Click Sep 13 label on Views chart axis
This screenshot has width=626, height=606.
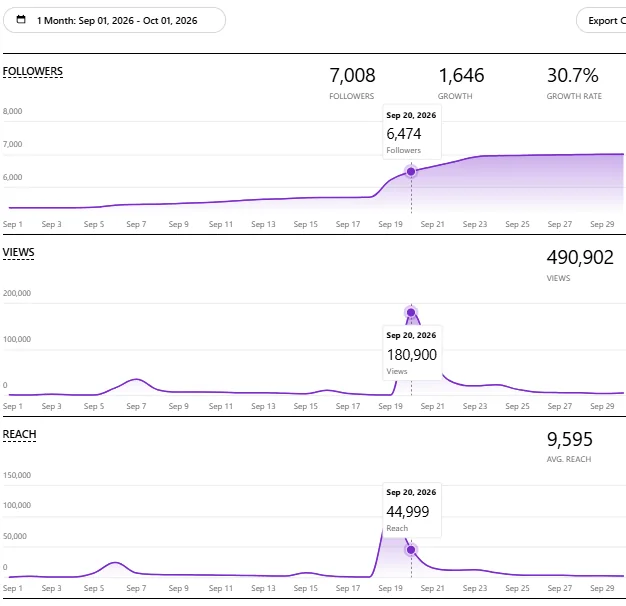coord(263,406)
